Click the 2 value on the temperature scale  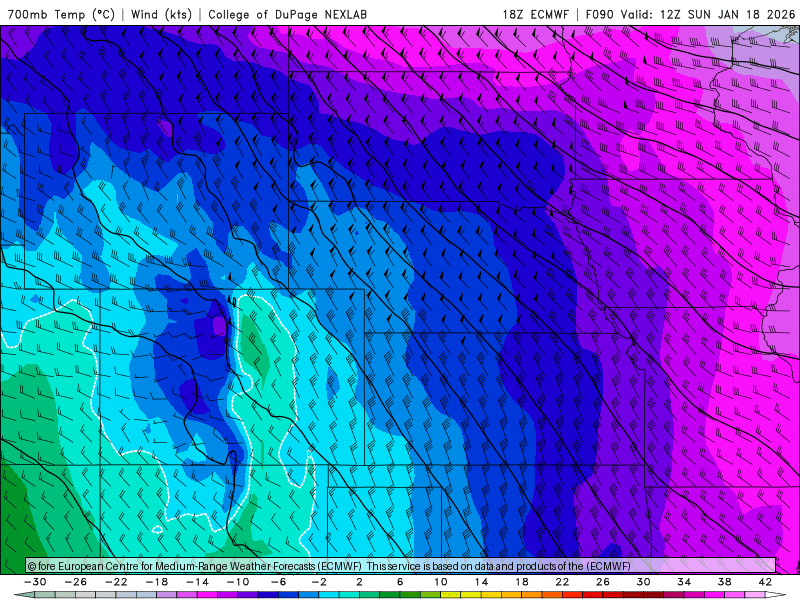coord(359,582)
